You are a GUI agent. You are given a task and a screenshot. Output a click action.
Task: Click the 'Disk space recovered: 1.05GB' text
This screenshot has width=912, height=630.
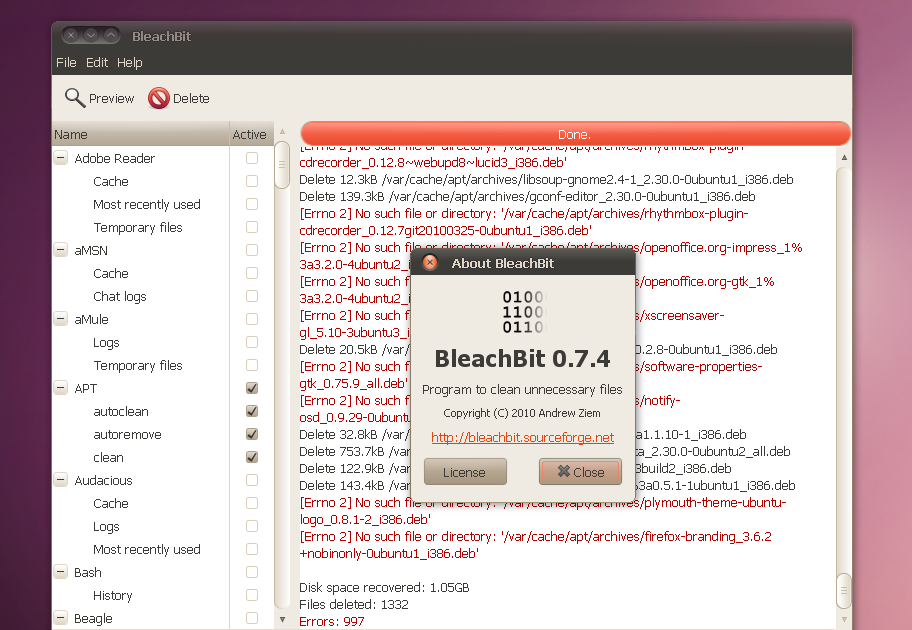384,588
